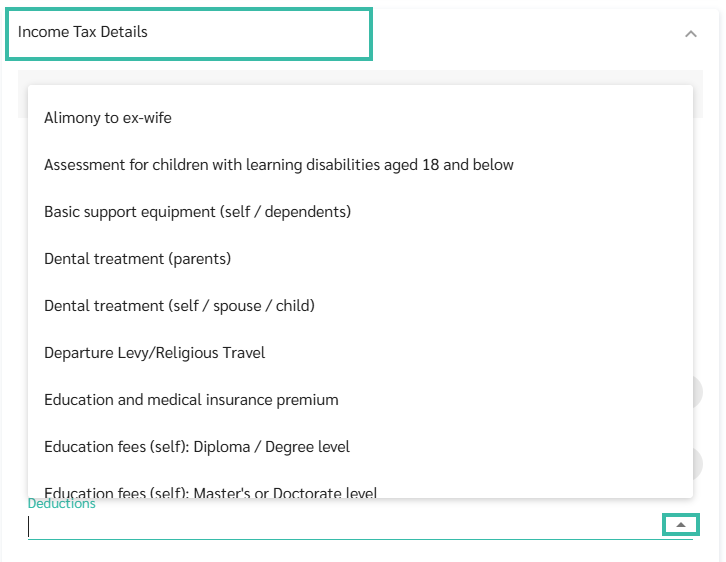Click lower gray rounded button behind dropdown list

698,464
